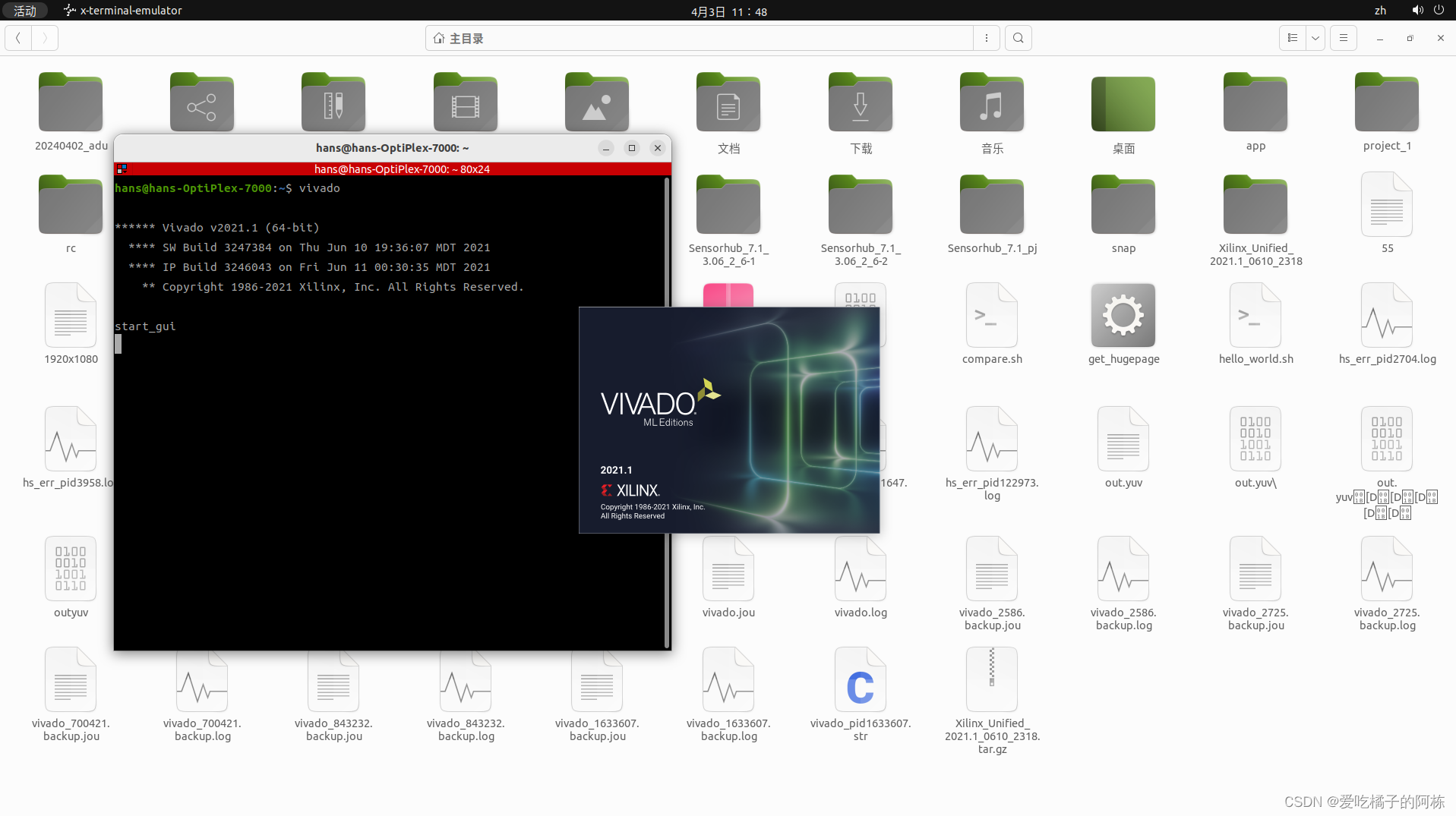The height and width of the screenshot is (816, 1456).
Task: Select the get_hugepage executable
Action: tap(1123, 315)
